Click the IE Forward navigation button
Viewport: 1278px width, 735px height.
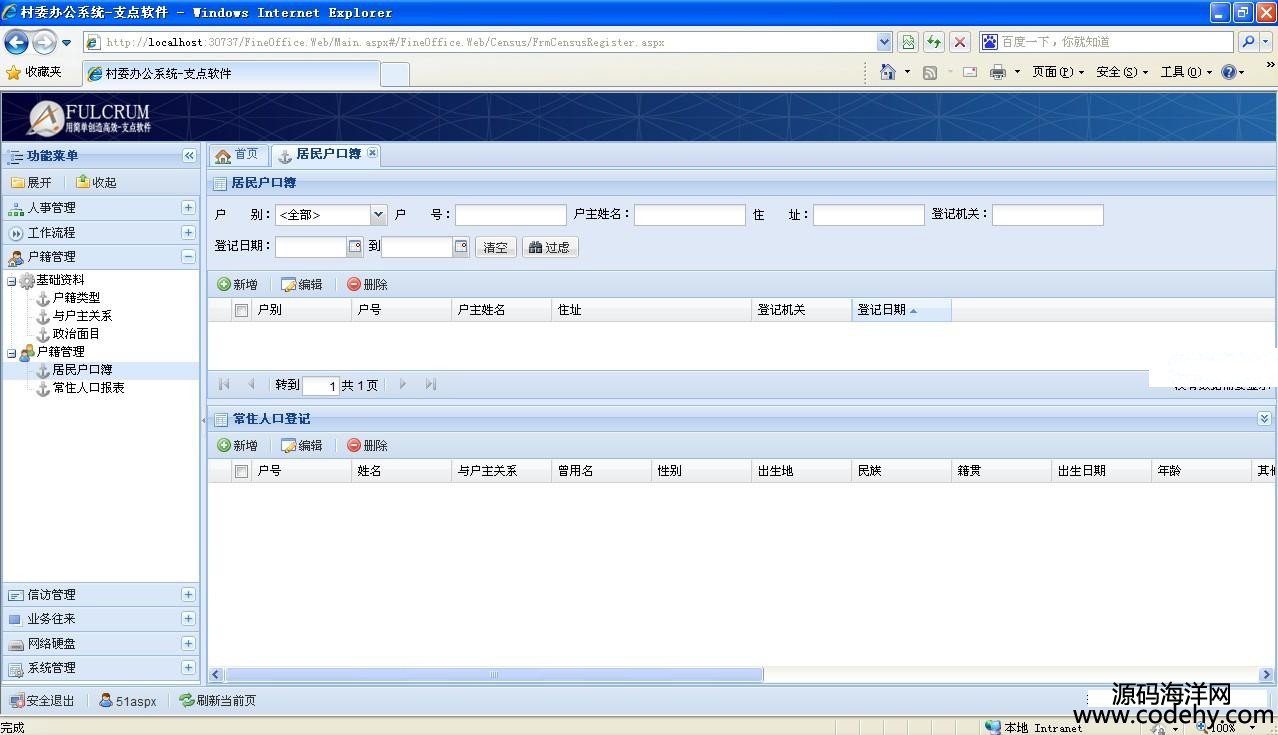tap(44, 42)
